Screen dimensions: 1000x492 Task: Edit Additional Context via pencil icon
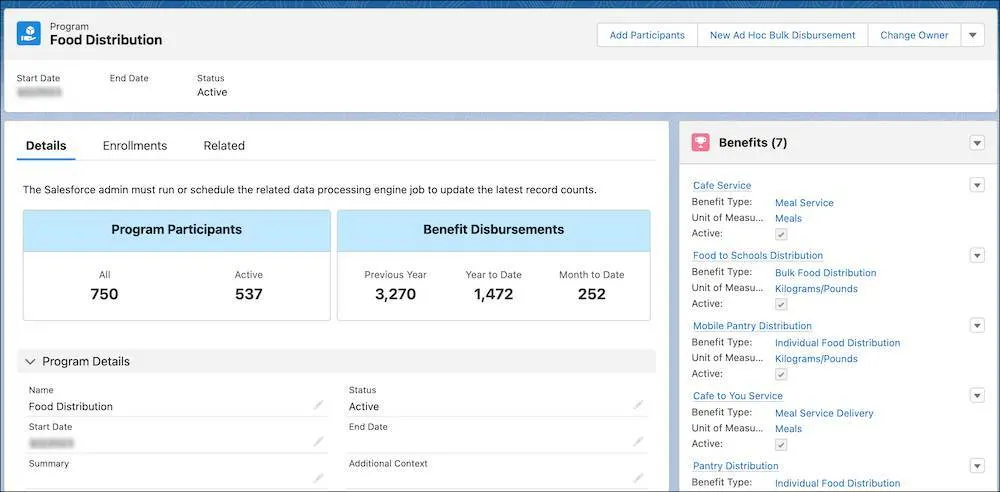pos(638,478)
